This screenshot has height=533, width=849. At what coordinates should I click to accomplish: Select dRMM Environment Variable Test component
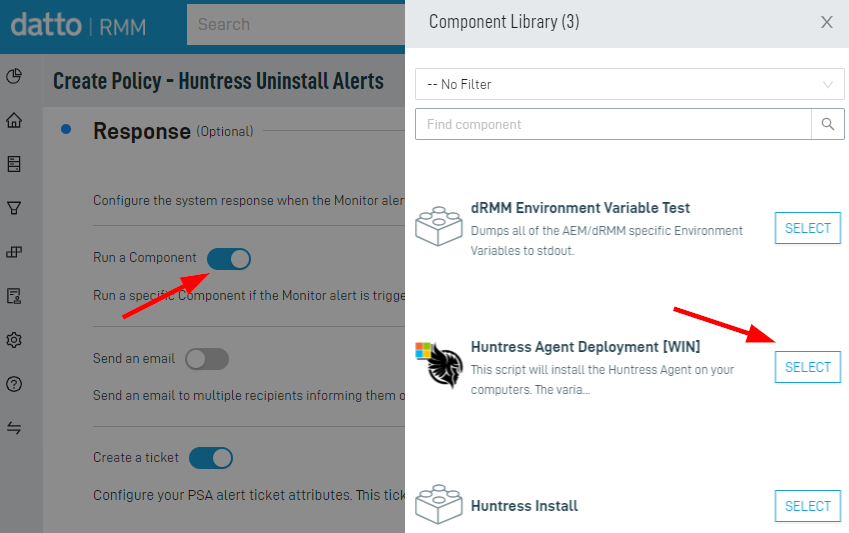(x=807, y=228)
